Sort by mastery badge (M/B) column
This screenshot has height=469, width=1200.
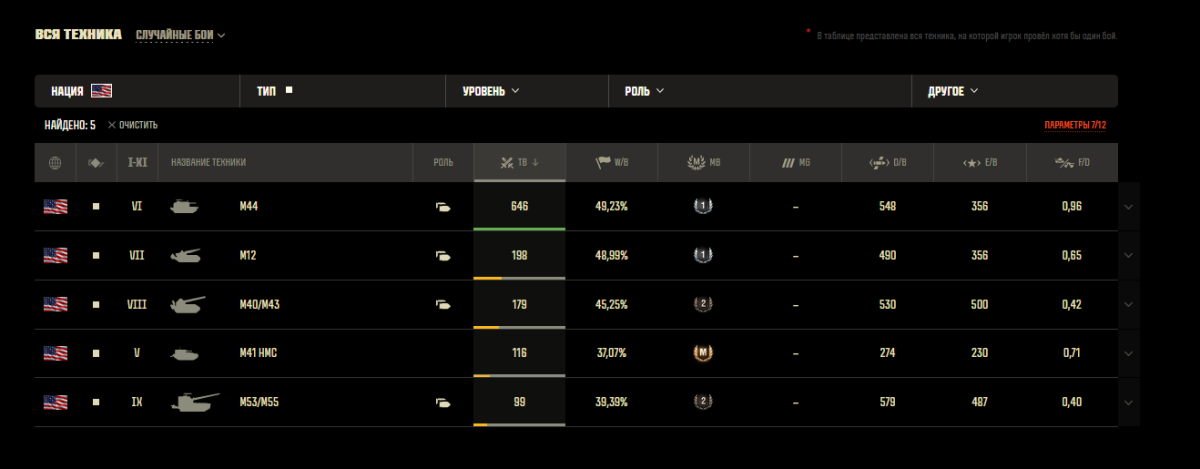703,162
